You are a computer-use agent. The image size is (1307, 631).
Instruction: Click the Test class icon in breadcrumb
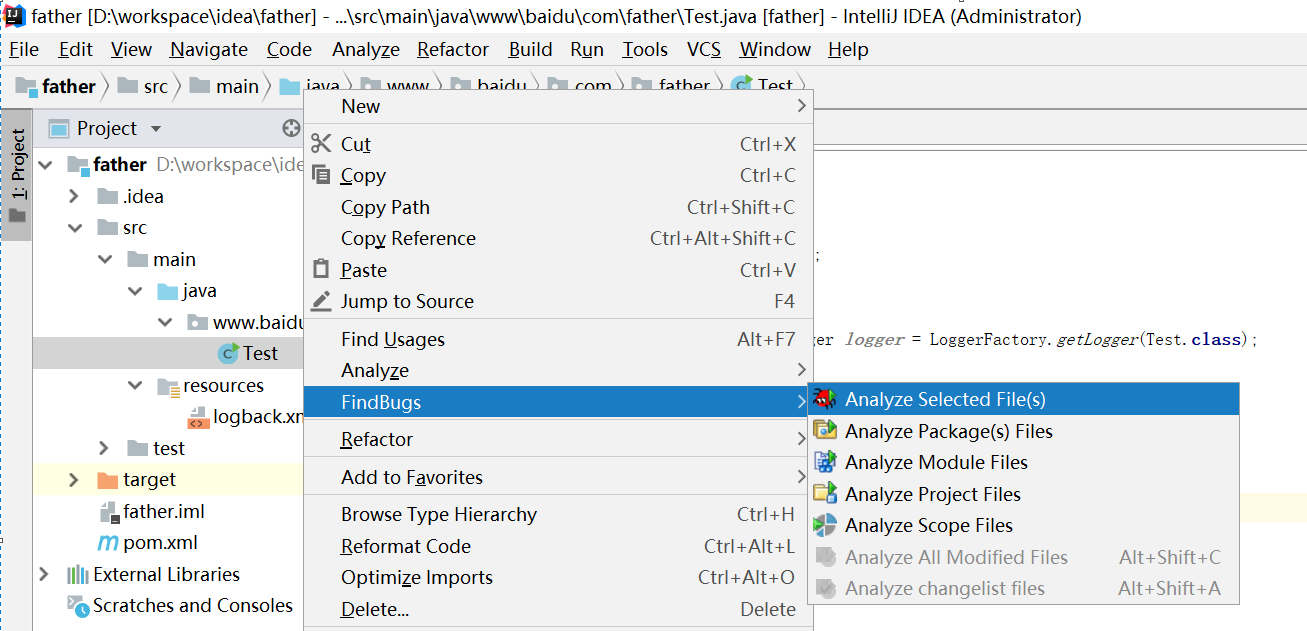tap(742, 86)
